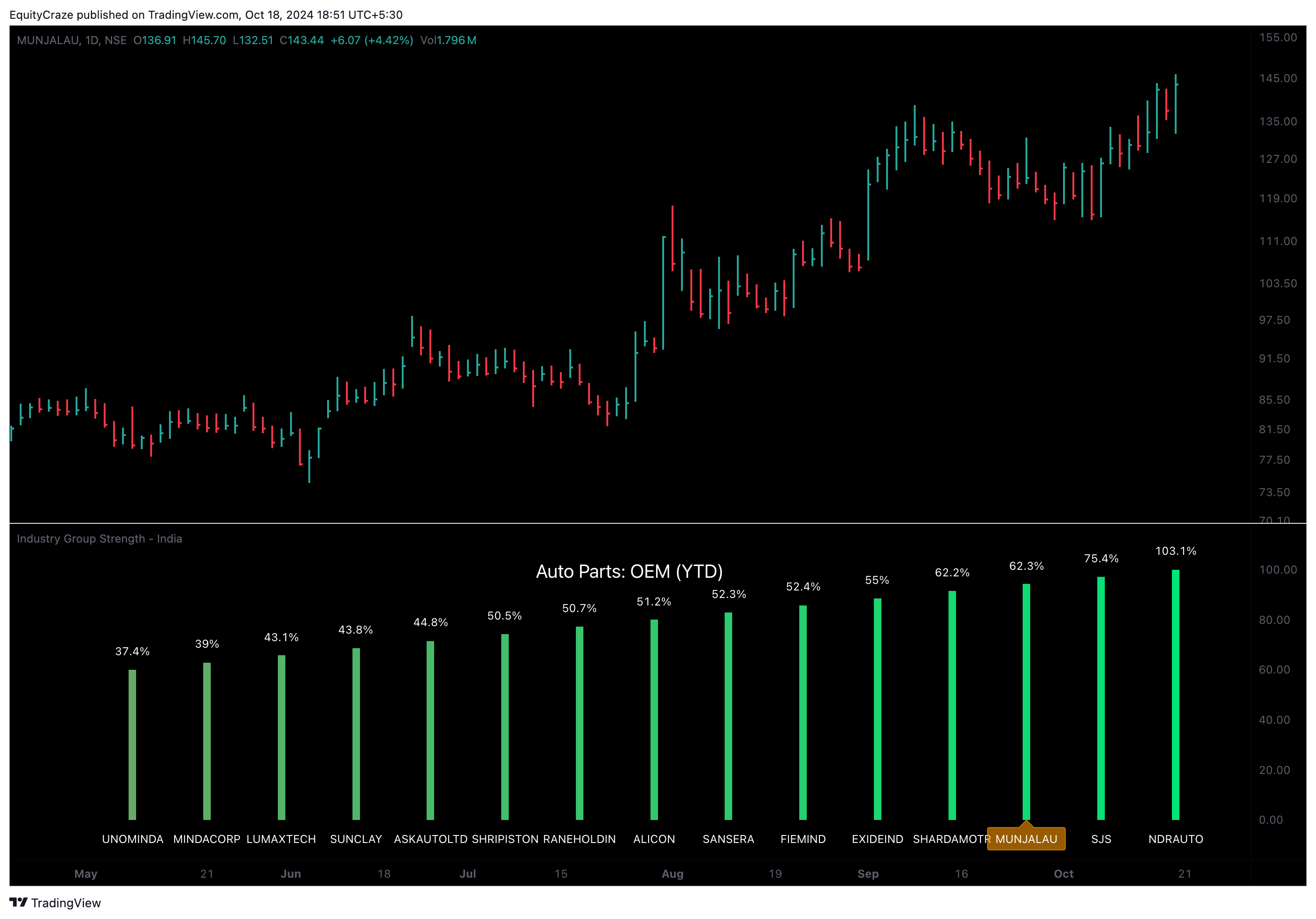Click the May label on time axis
1316x919 pixels.
(x=86, y=874)
